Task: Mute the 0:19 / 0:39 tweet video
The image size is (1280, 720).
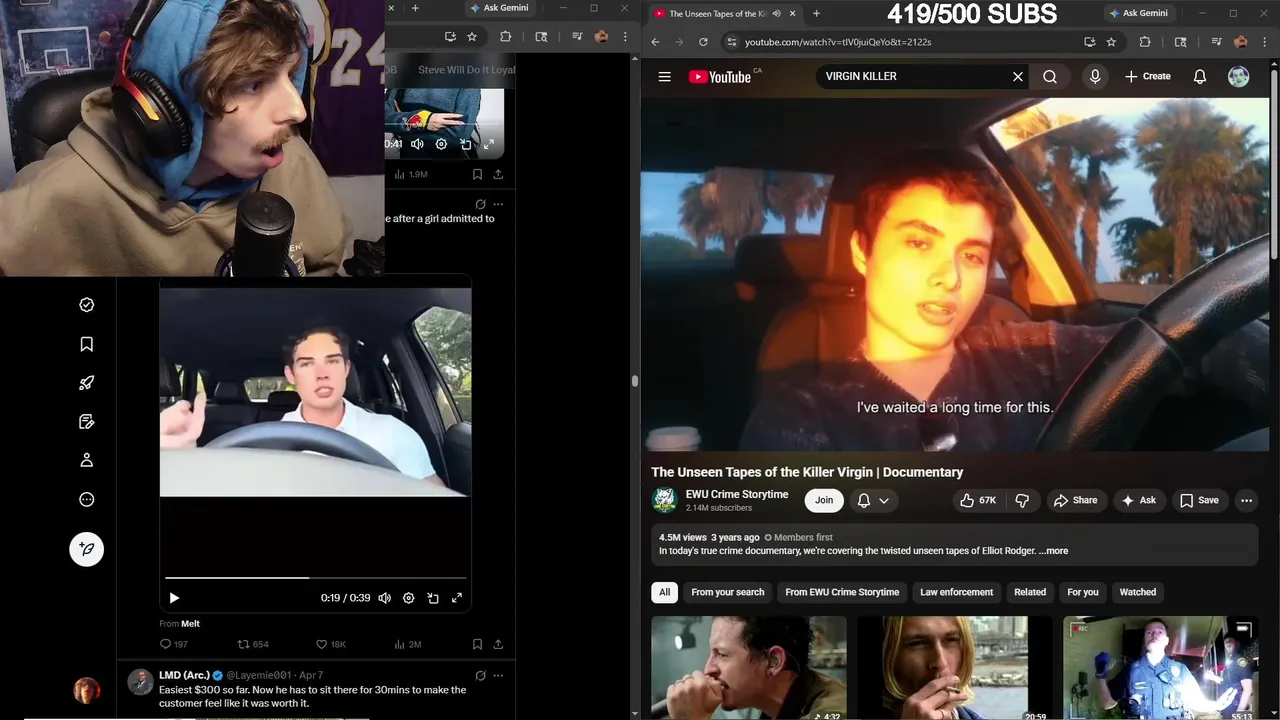Action: point(385,598)
